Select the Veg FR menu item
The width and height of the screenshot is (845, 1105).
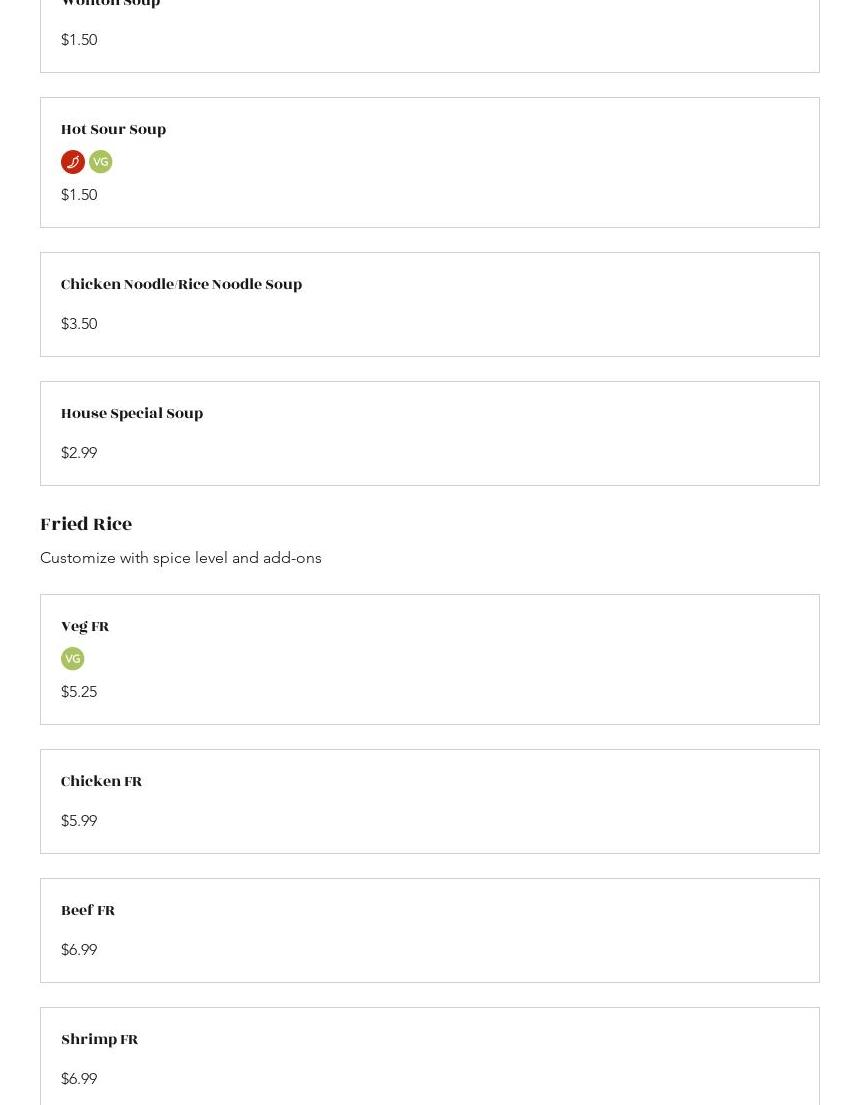coord(85,627)
